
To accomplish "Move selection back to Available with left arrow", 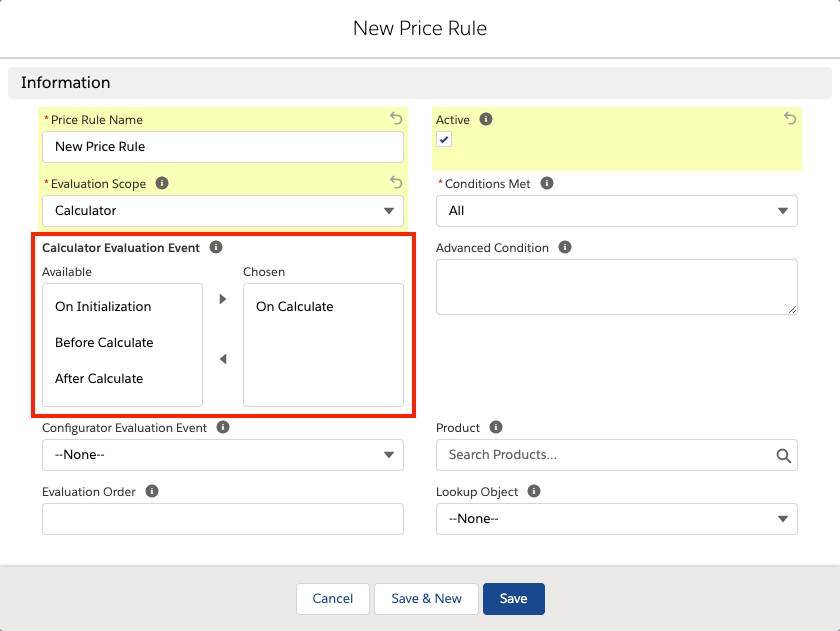I will coord(223,359).
